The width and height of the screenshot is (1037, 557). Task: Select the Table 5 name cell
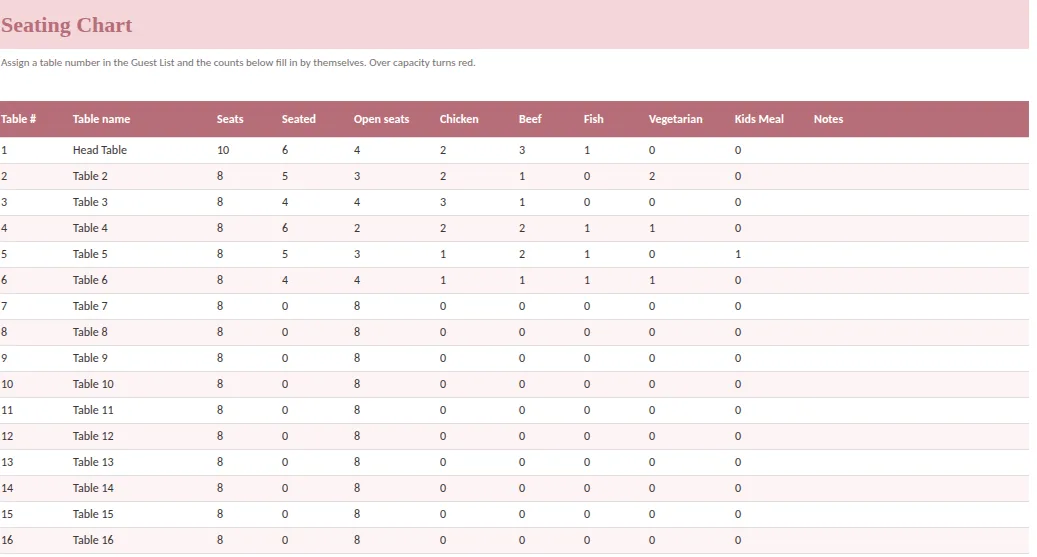point(90,254)
